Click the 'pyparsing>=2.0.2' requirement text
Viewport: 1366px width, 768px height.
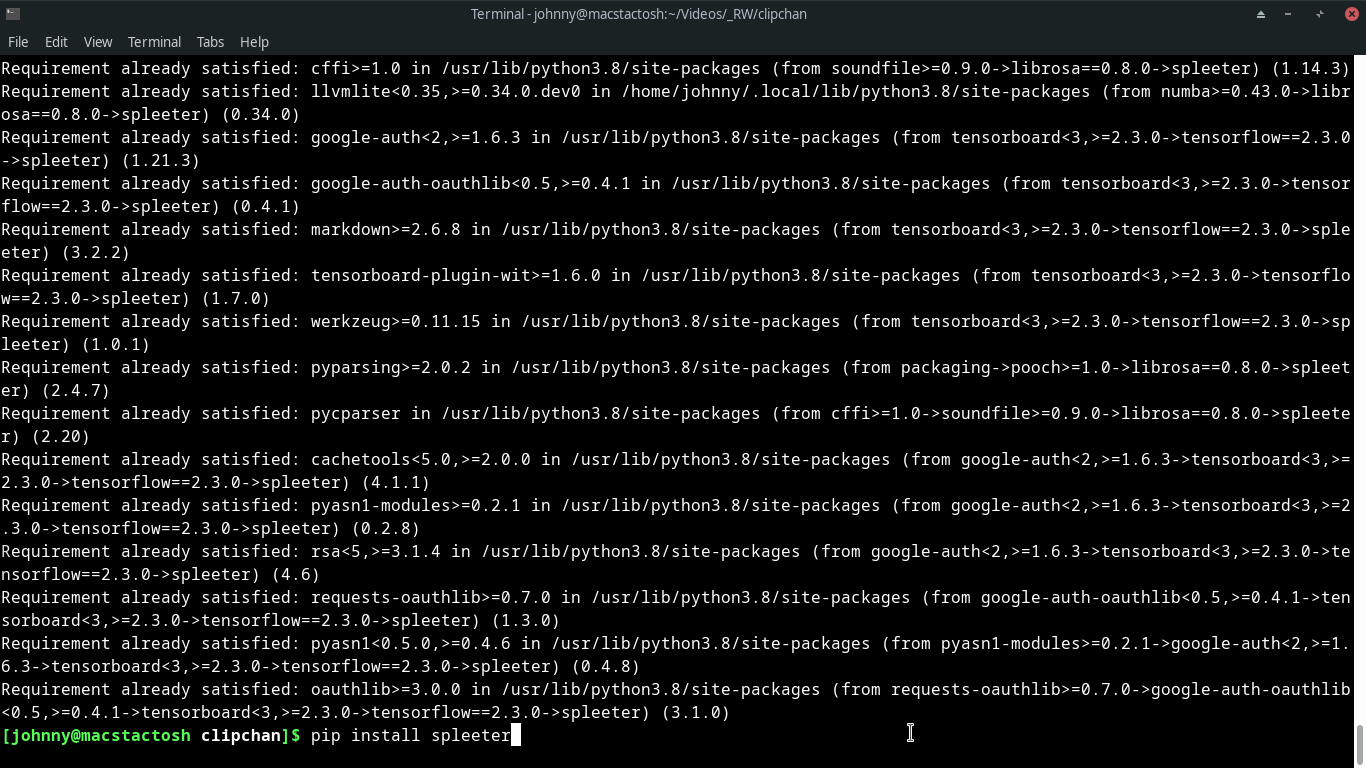tap(391, 368)
